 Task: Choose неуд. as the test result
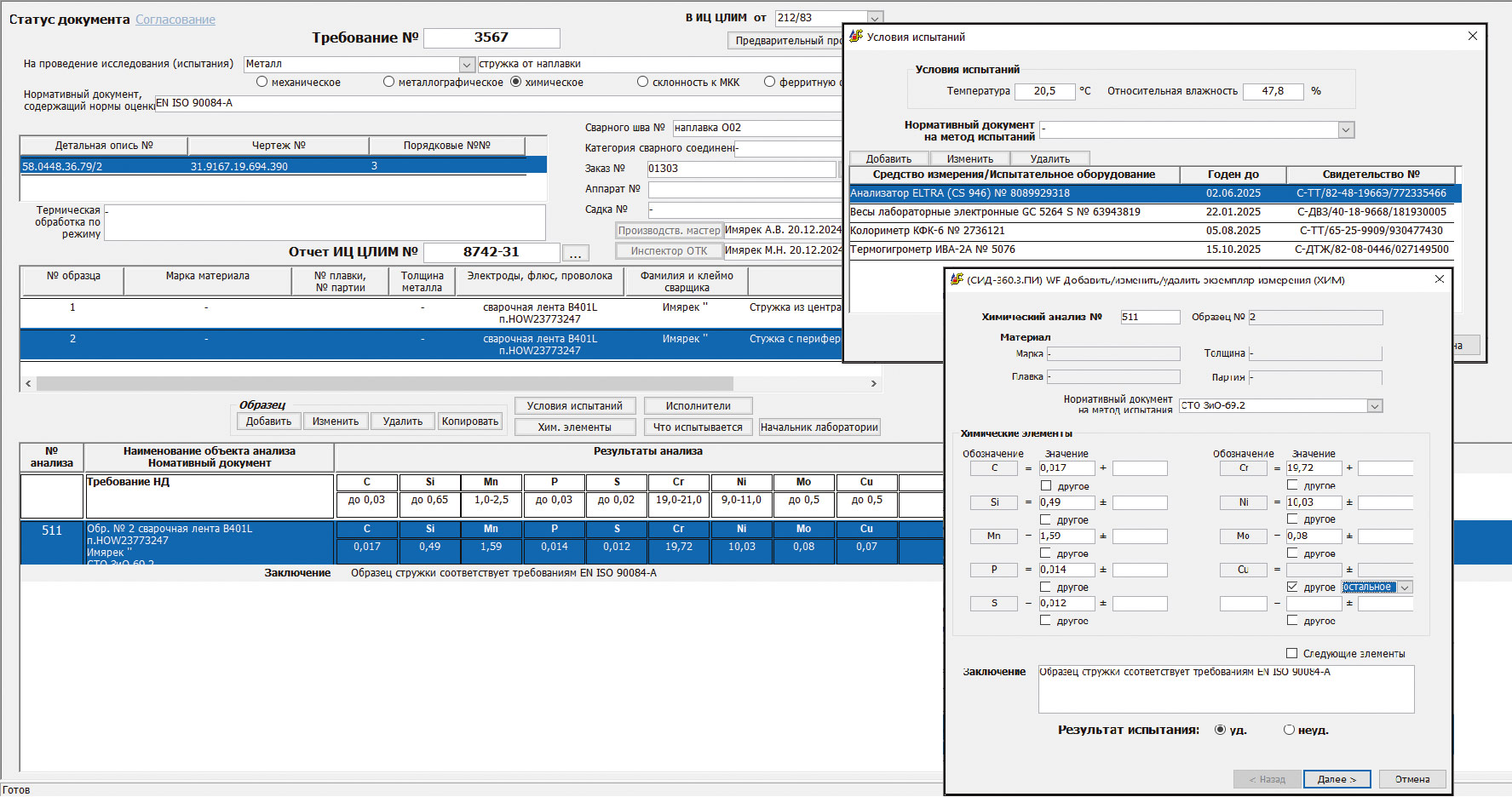pyautogui.click(x=1289, y=730)
